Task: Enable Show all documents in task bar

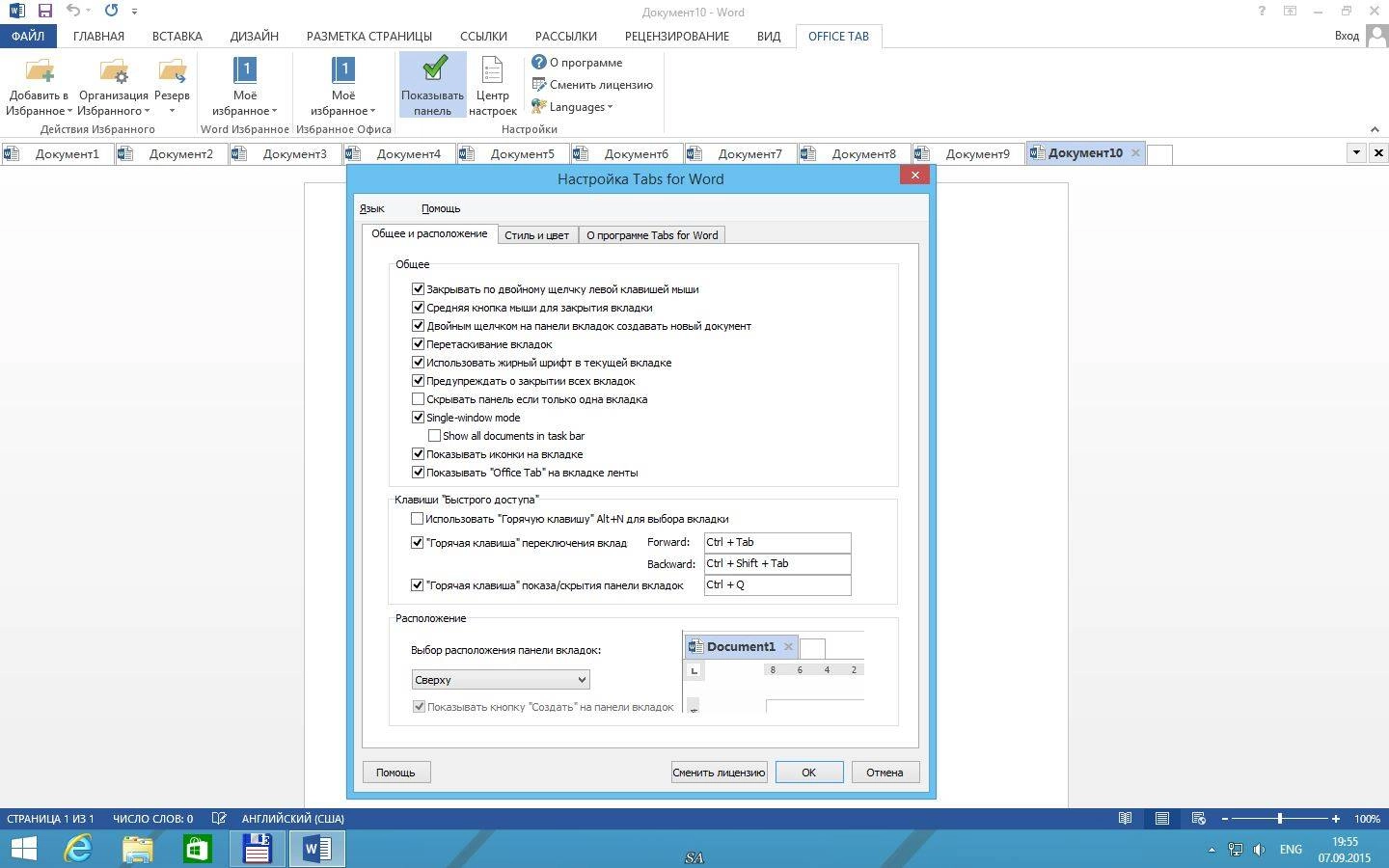Action: 434,435
